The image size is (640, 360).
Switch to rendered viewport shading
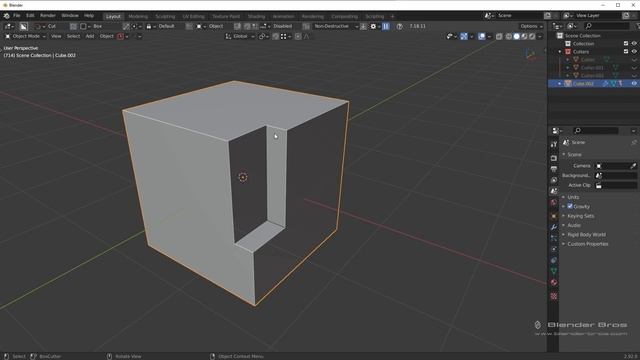pyautogui.click(x=532, y=36)
